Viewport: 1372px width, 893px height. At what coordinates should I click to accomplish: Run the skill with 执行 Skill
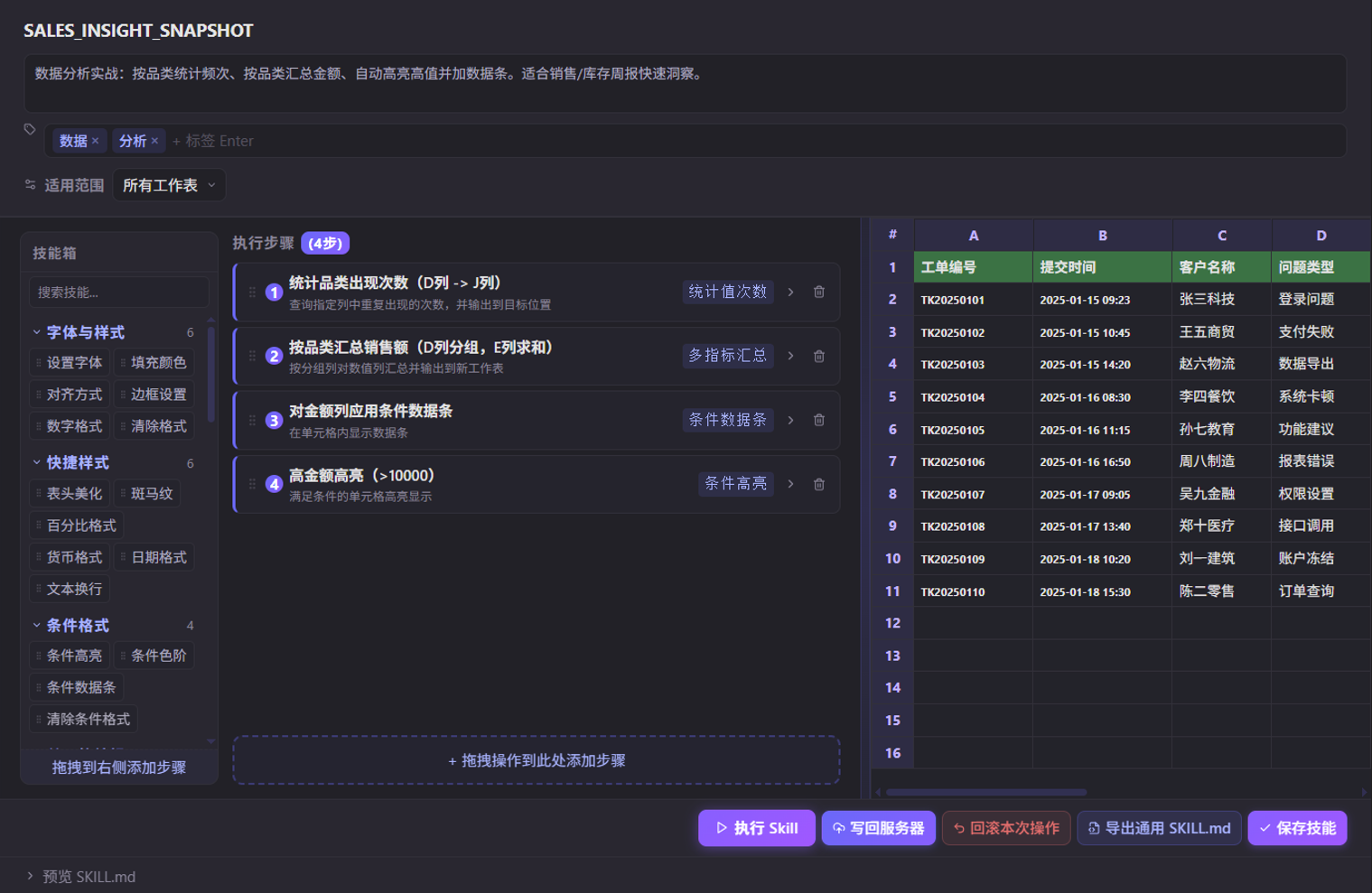click(x=757, y=828)
